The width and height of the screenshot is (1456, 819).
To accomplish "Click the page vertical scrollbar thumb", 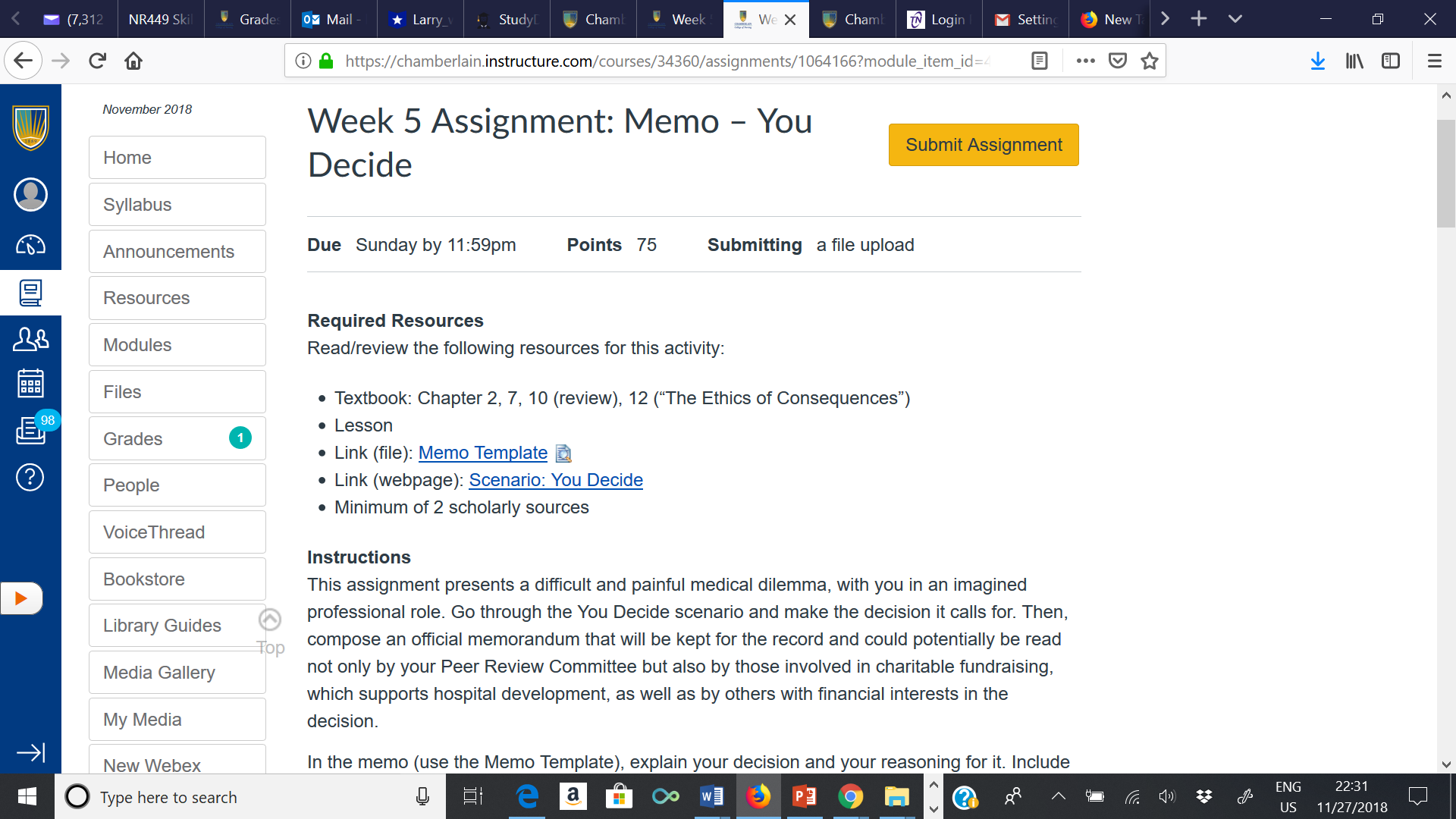I will point(1445,174).
